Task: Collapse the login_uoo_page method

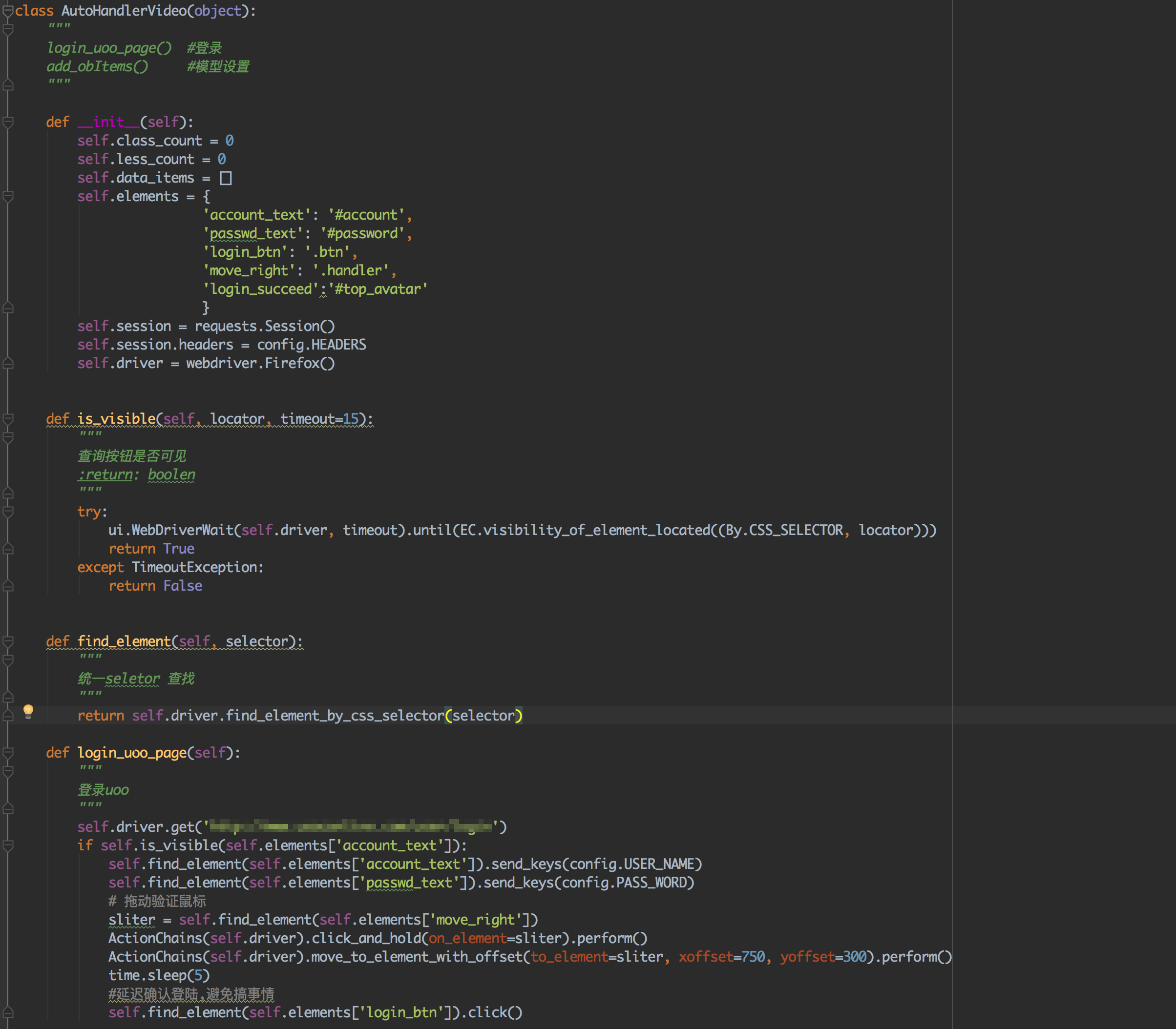Action: point(8,752)
